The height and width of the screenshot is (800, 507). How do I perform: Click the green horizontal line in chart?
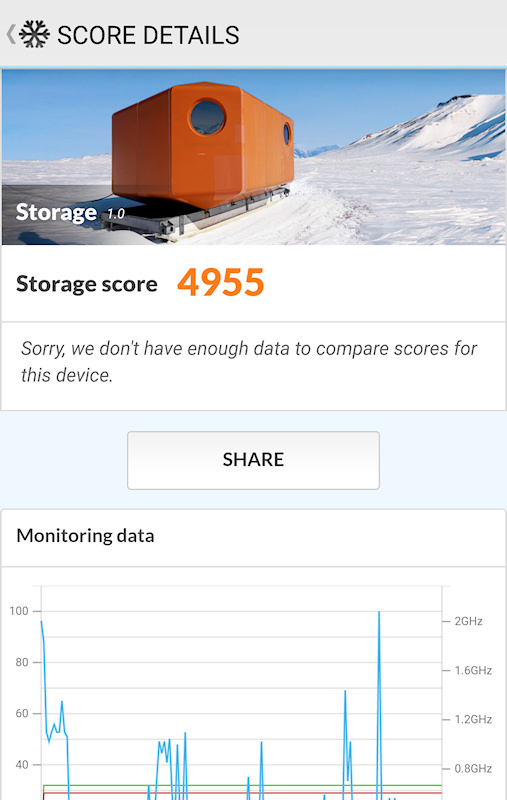(x=242, y=786)
